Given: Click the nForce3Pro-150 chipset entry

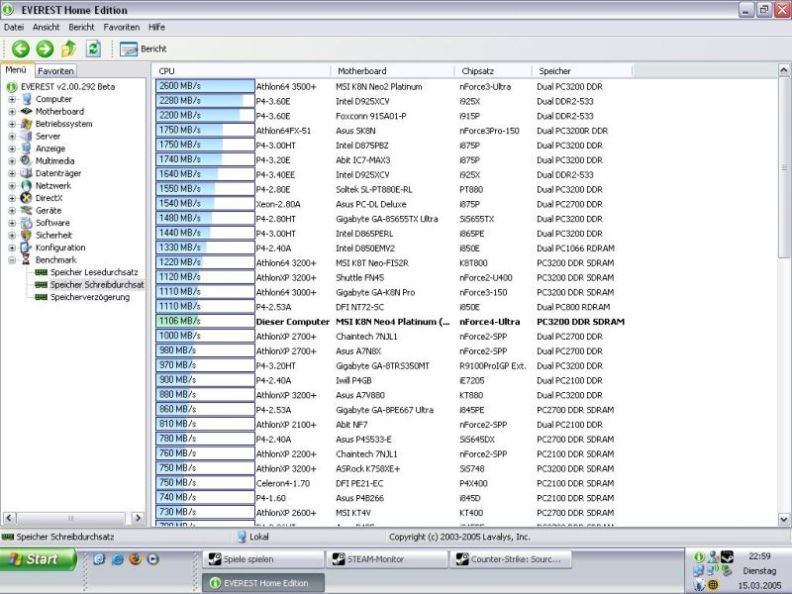Looking at the screenshot, I should 489,131.
